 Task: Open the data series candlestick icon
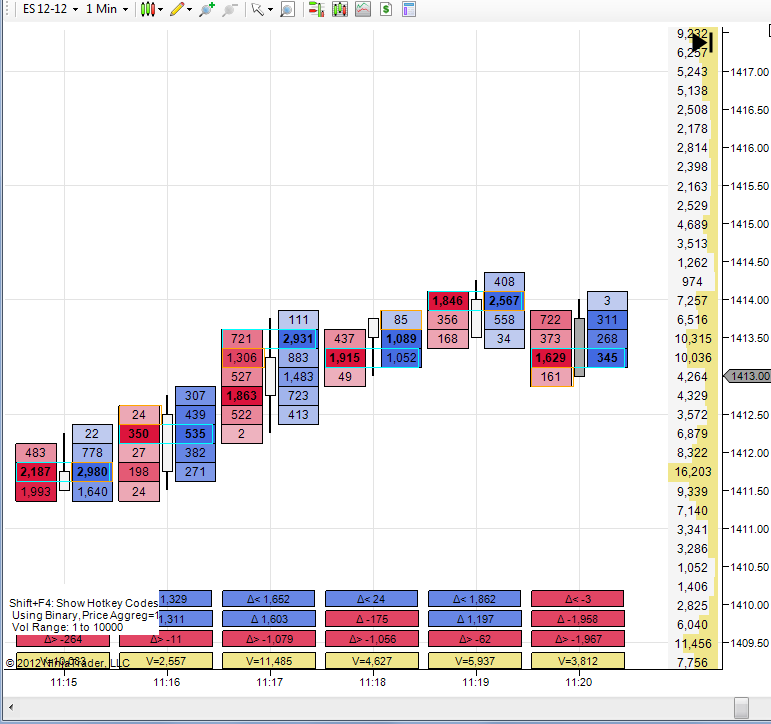click(x=340, y=9)
